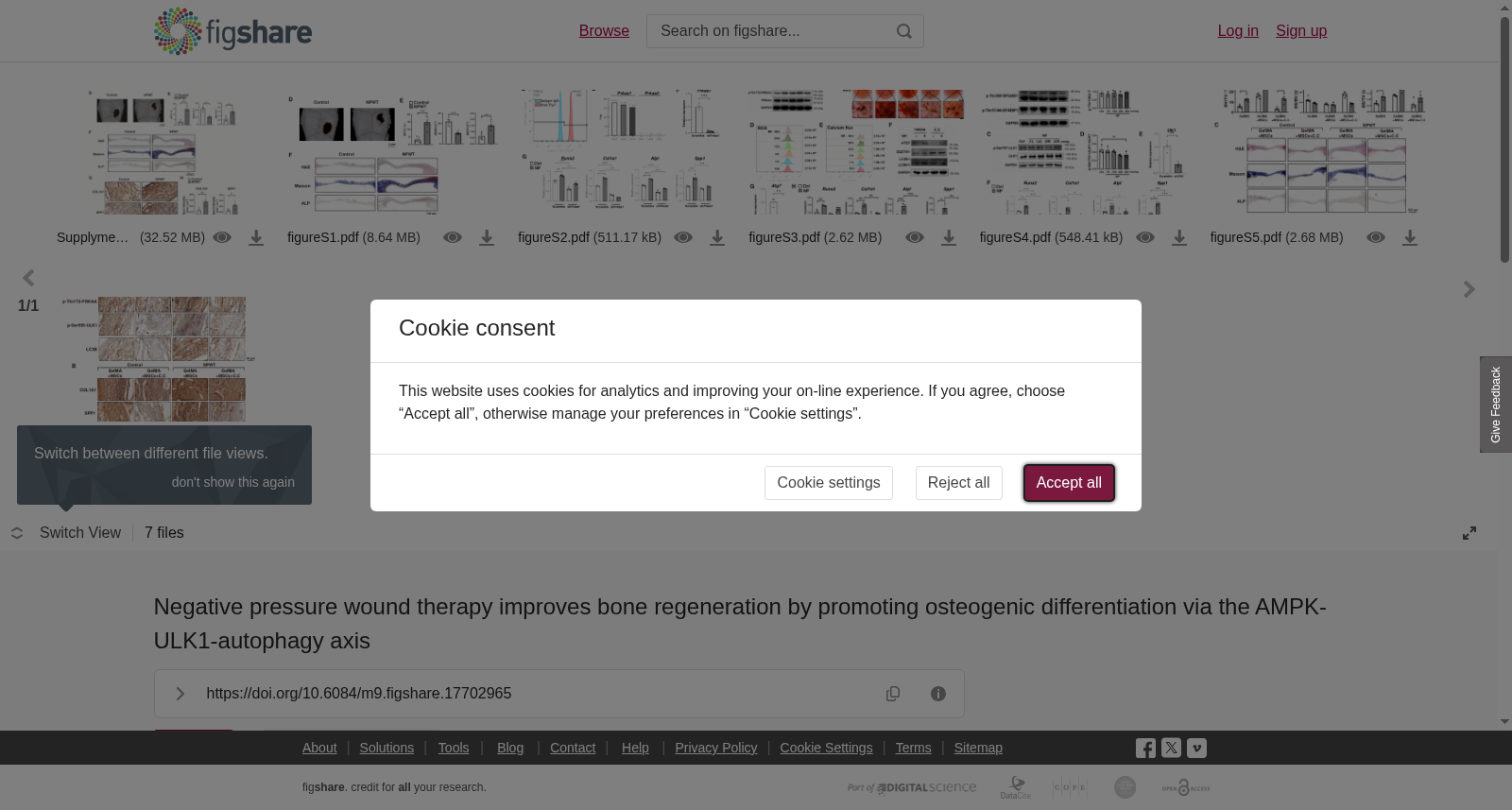Viewport: 1512px width, 810px height.
Task: Click the figureS2.pdf file name
Action: (554, 237)
